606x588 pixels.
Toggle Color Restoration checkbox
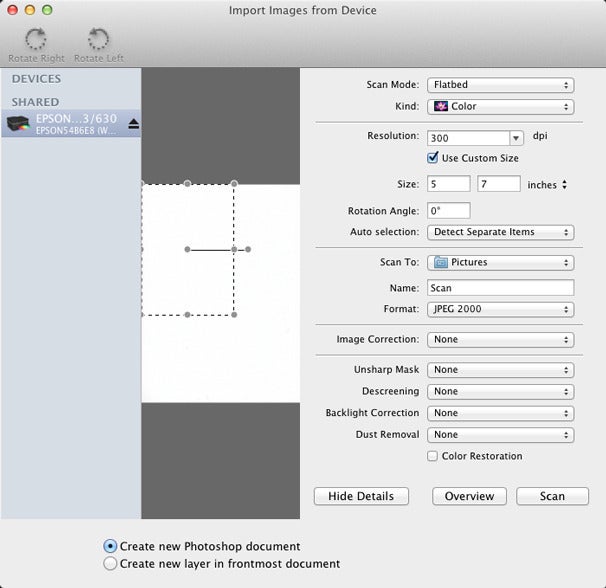[432, 456]
